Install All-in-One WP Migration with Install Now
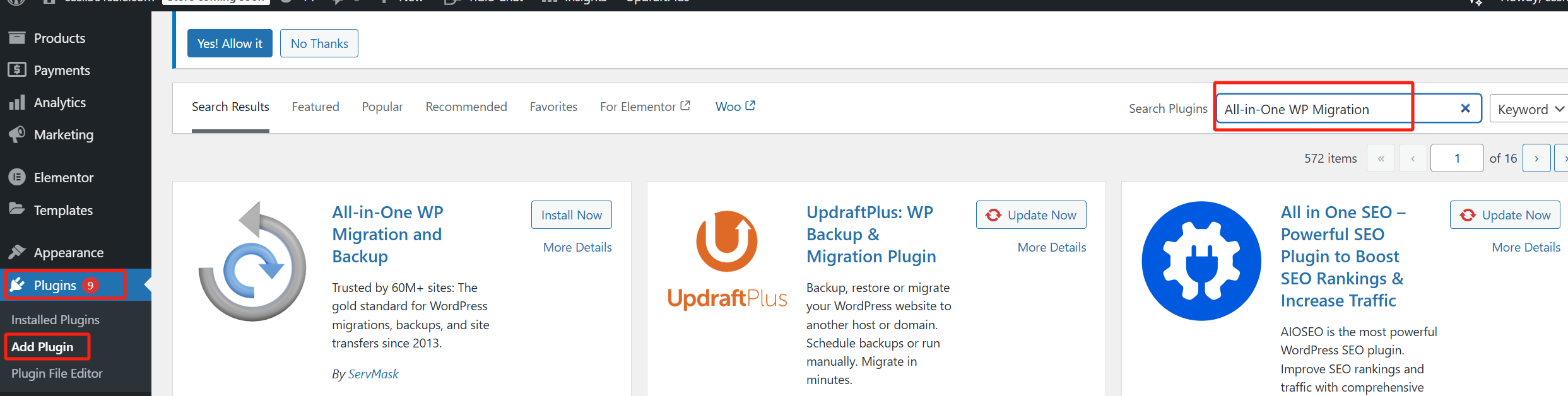Viewport: 1568px width, 396px height. coord(572,215)
